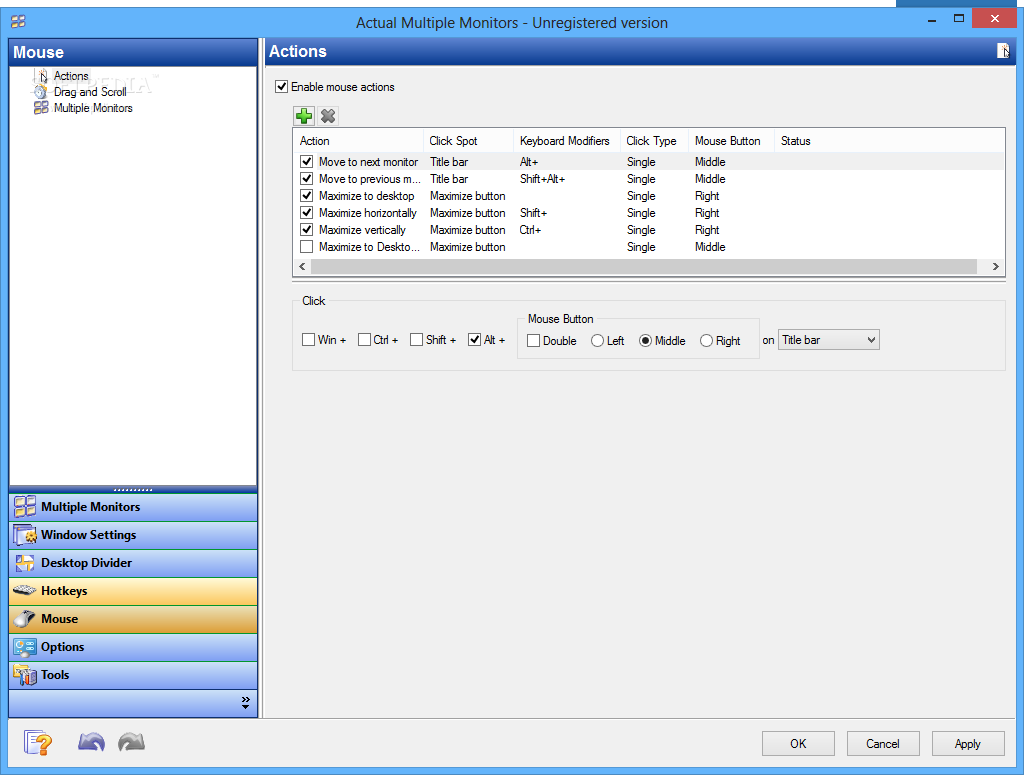Screen dimensions: 1024x775
Task: Click the Apply button
Action: pyautogui.click(x=968, y=744)
